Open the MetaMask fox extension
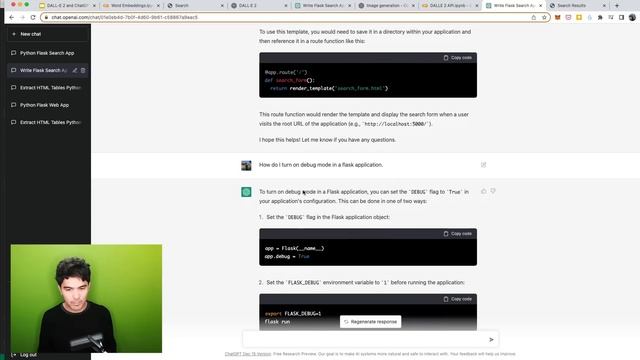This screenshot has height=360, width=640. click(x=558, y=18)
